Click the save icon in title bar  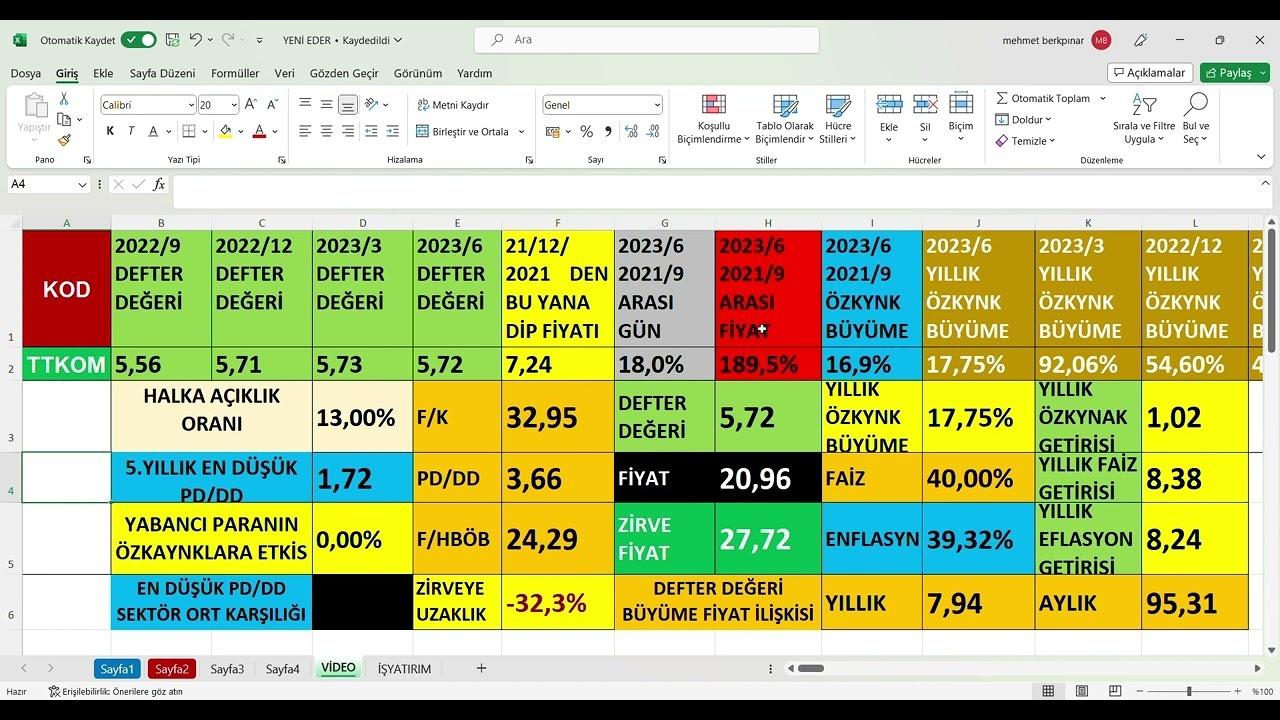click(x=172, y=40)
